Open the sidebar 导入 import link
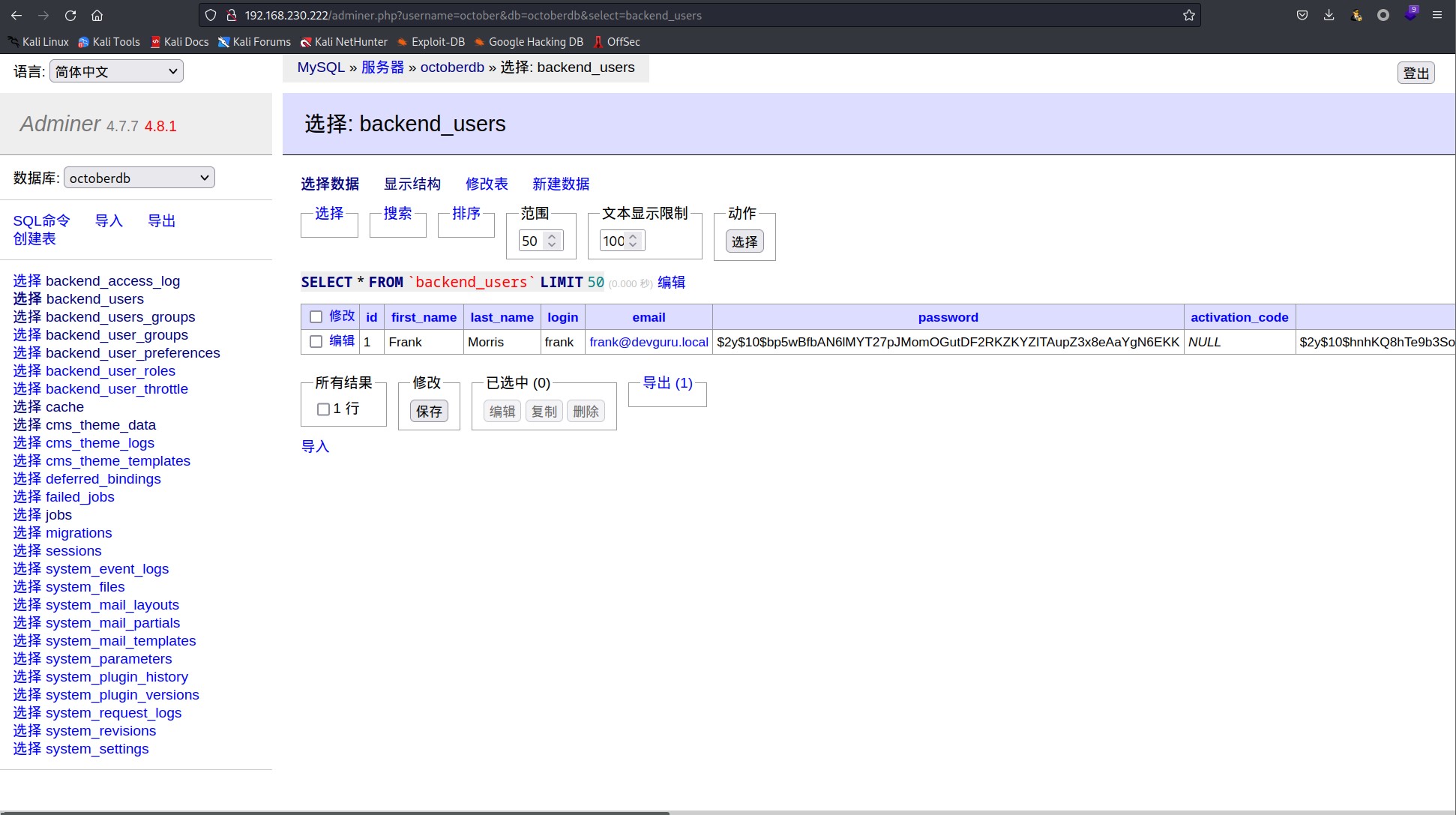The image size is (1456, 815). tap(109, 221)
